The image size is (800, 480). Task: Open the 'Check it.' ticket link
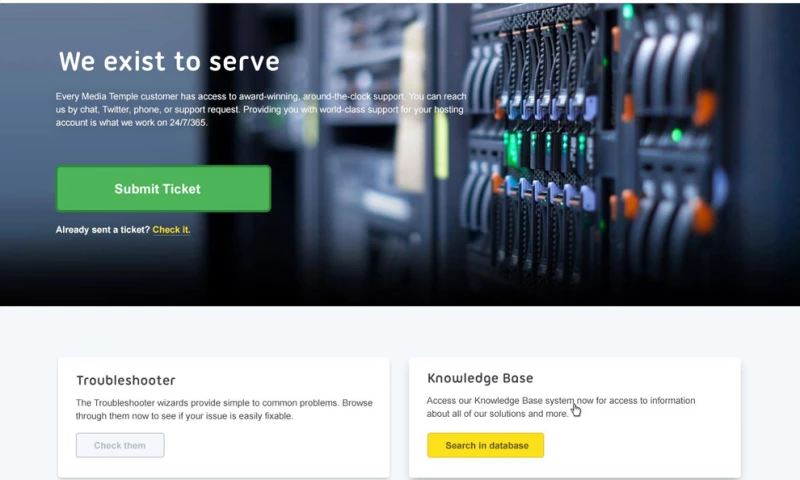tap(171, 230)
